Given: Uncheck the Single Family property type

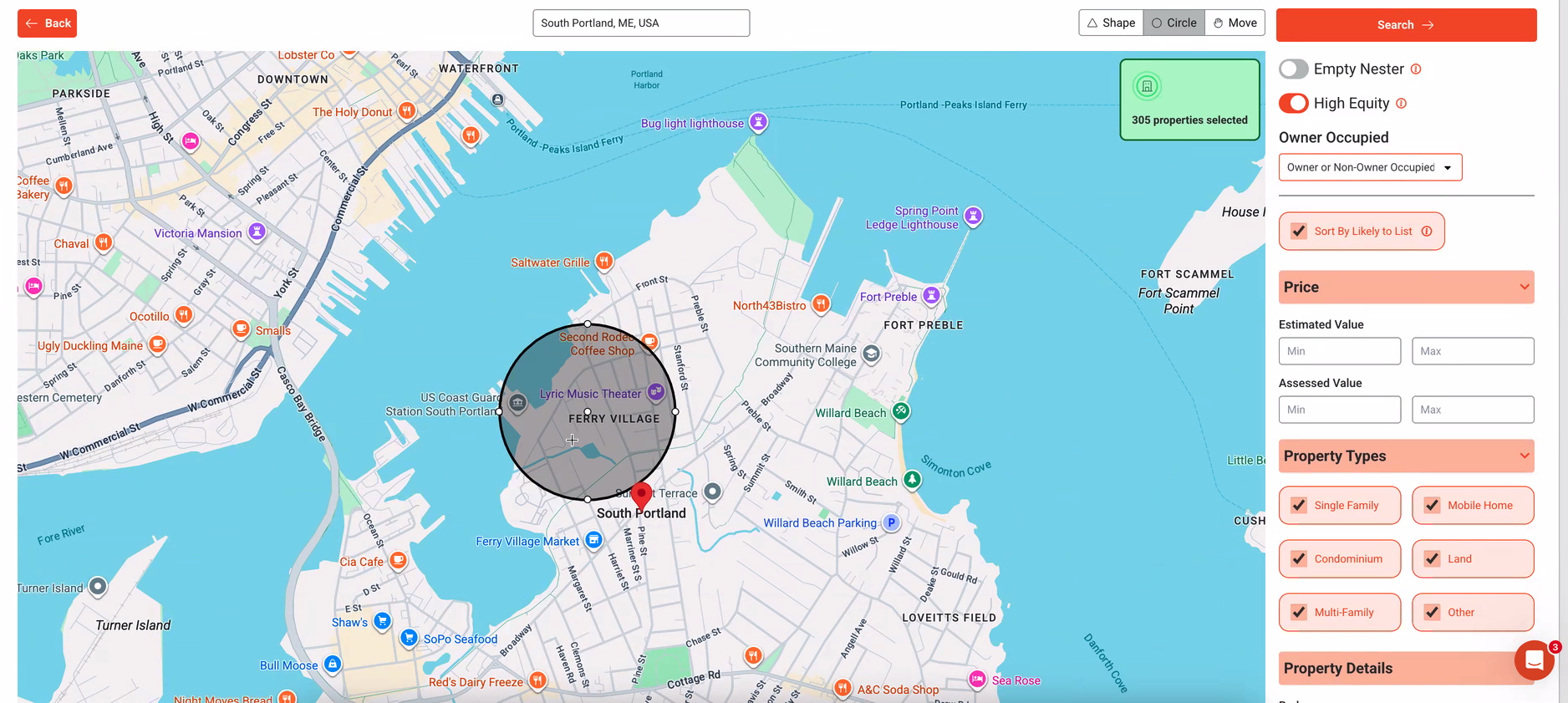Looking at the screenshot, I should coord(1299,506).
